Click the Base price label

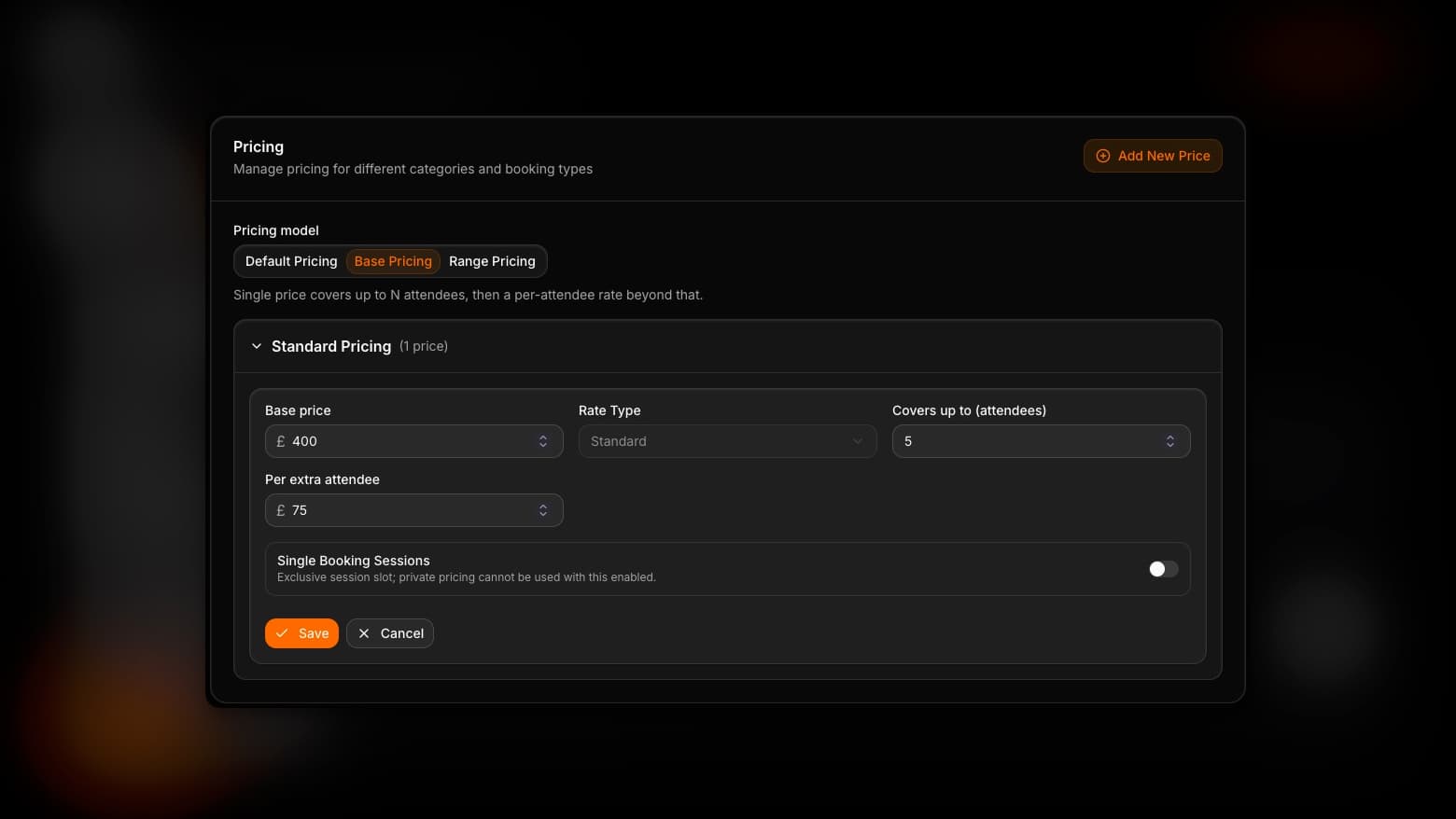[x=298, y=410]
